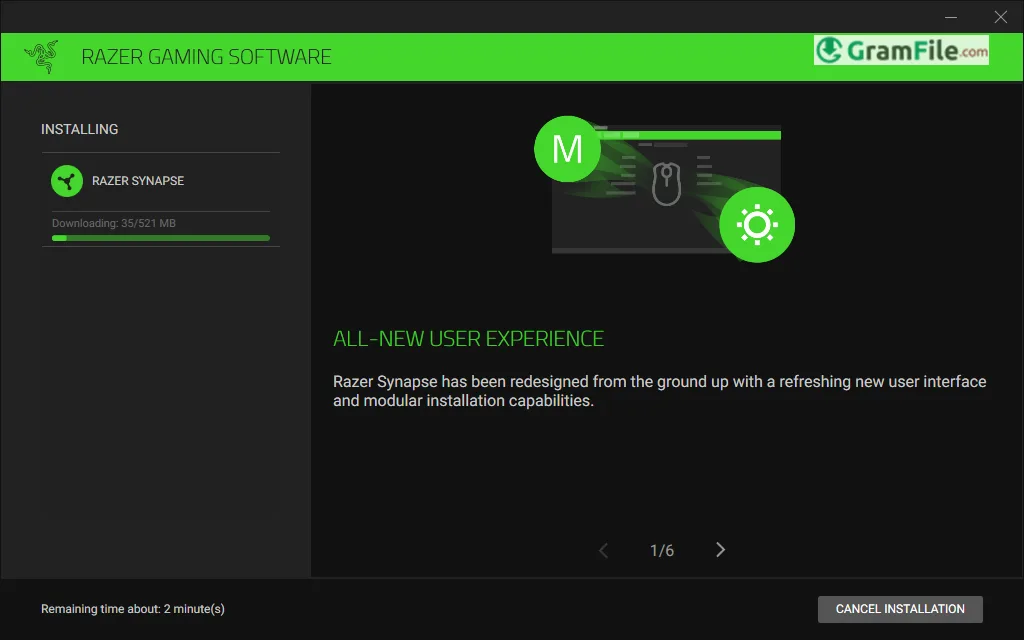Click the 'RAZER GAMING SOFTWARE' title
The height and width of the screenshot is (640, 1024).
pyautogui.click(x=206, y=57)
